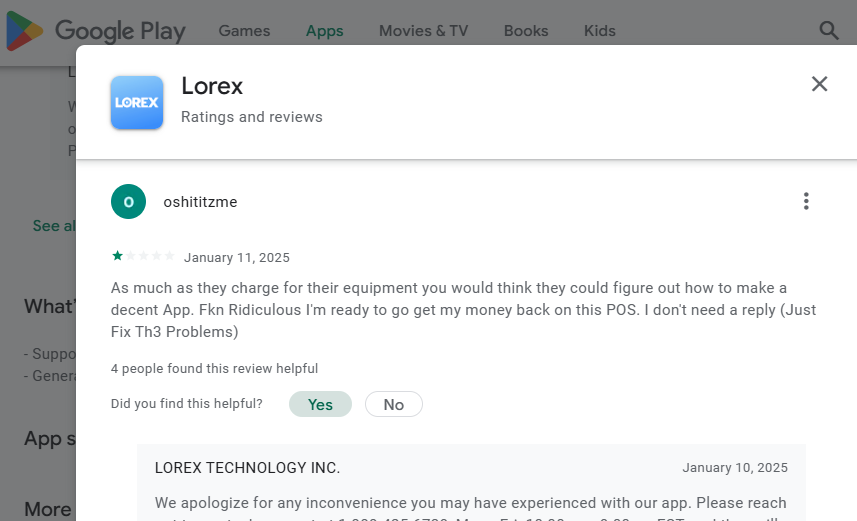Click the reviewer name oshititzme
This screenshot has width=857, height=521.
pos(200,202)
